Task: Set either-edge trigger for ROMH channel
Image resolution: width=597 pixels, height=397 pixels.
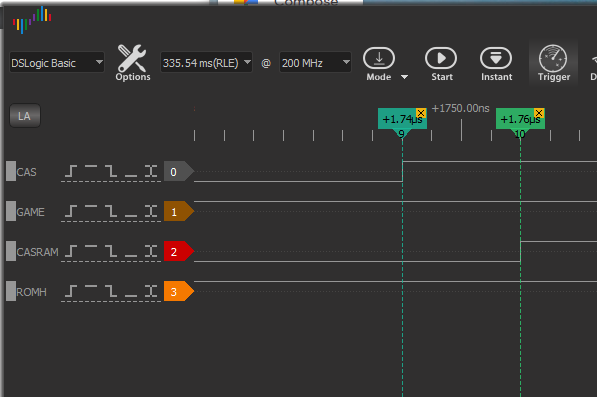Action: tap(151, 291)
